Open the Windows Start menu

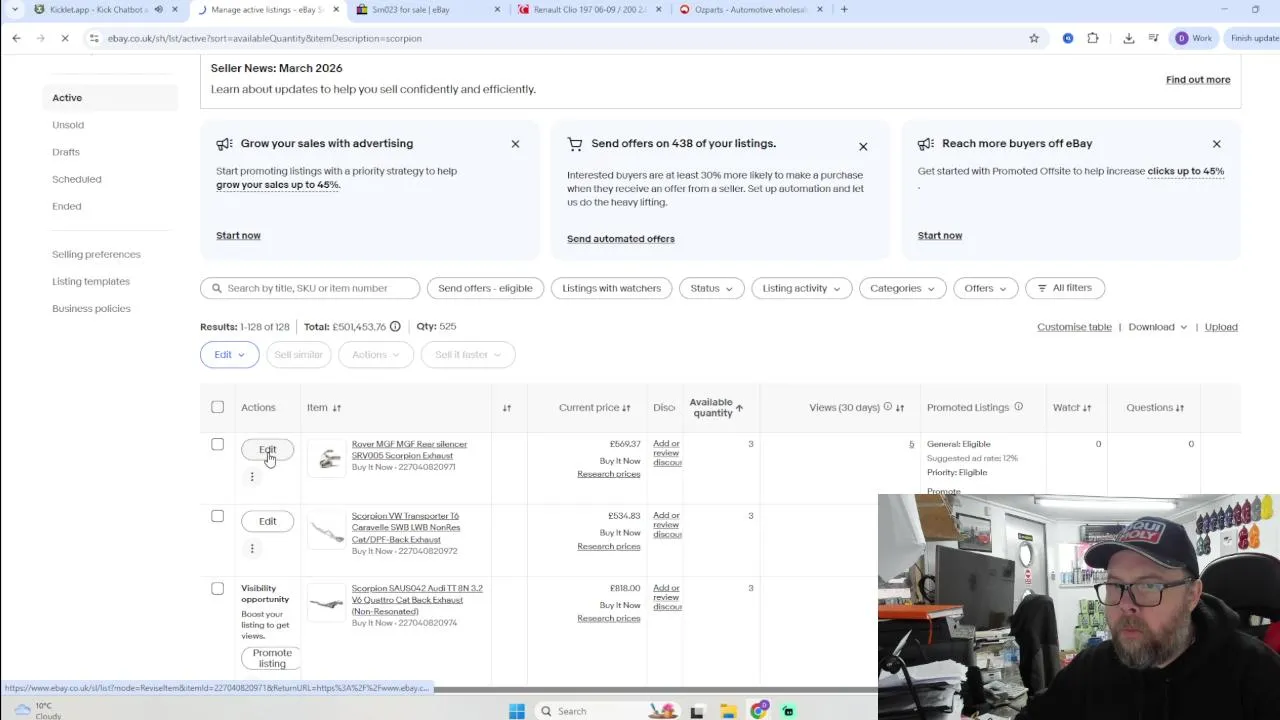coord(517,711)
